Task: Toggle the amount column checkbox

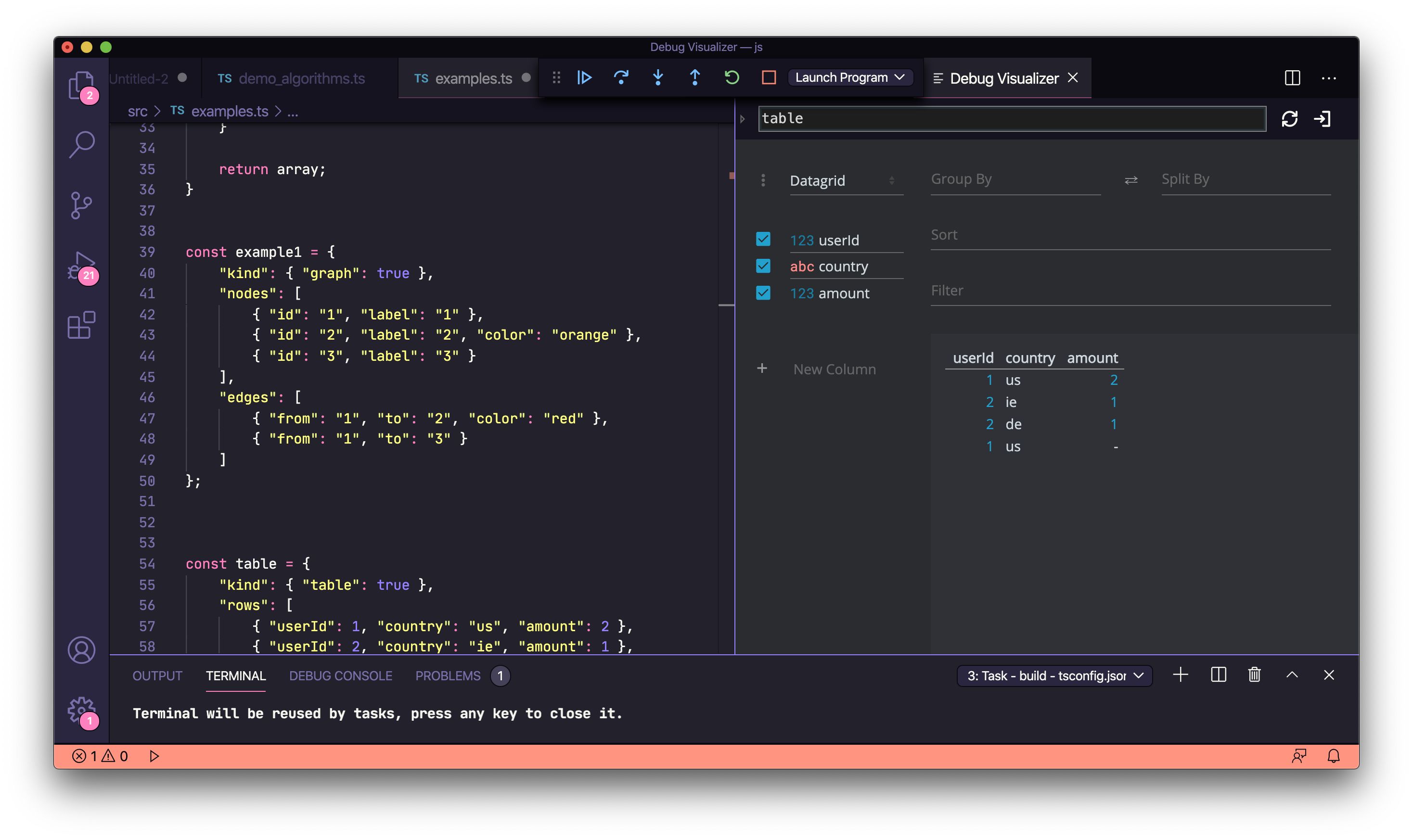Action: pos(763,293)
